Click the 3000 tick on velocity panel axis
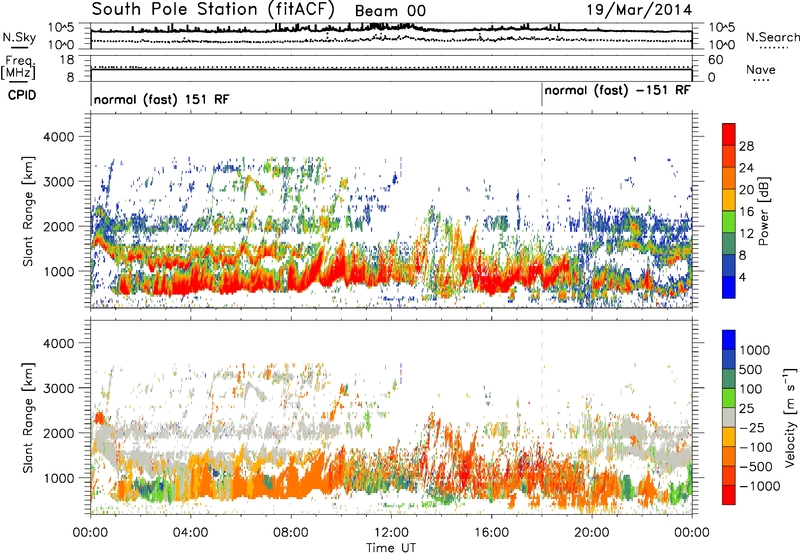The width and height of the screenshot is (800, 554). tap(58, 388)
